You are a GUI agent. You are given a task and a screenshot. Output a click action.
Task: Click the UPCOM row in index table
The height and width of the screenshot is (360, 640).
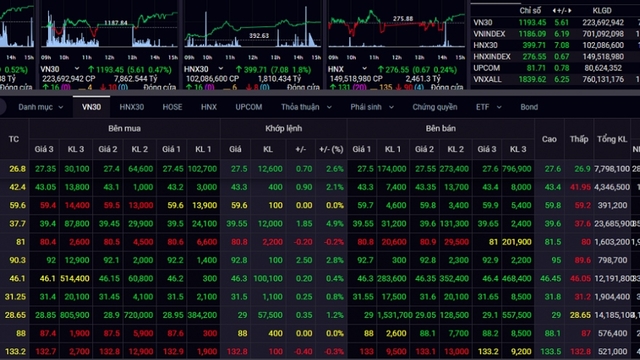(555, 68)
